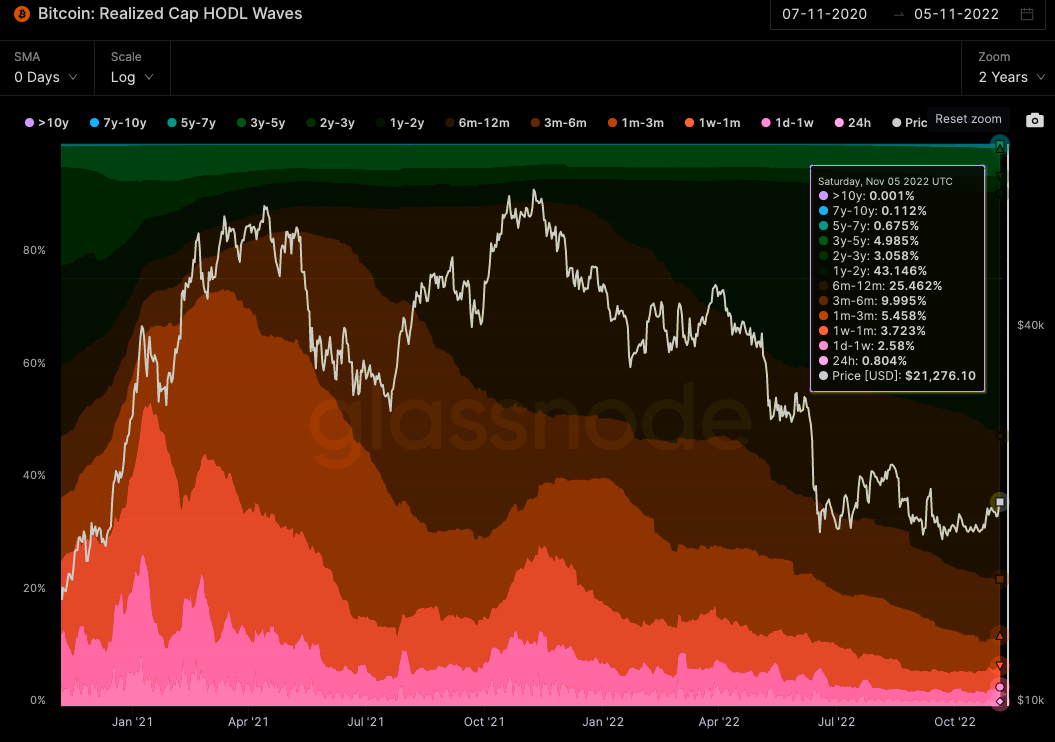Viewport: 1055px width, 742px height.
Task: Toggle the Price legend series
Action: pyautogui.click(x=909, y=122)
